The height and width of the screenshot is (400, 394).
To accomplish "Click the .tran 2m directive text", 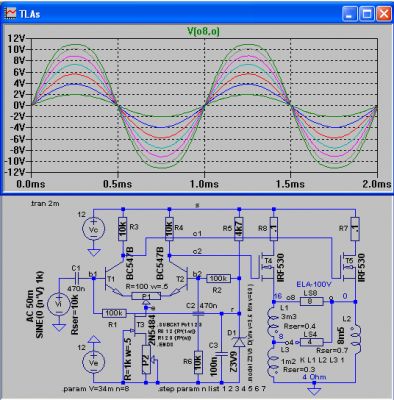I will coord(45,203).
